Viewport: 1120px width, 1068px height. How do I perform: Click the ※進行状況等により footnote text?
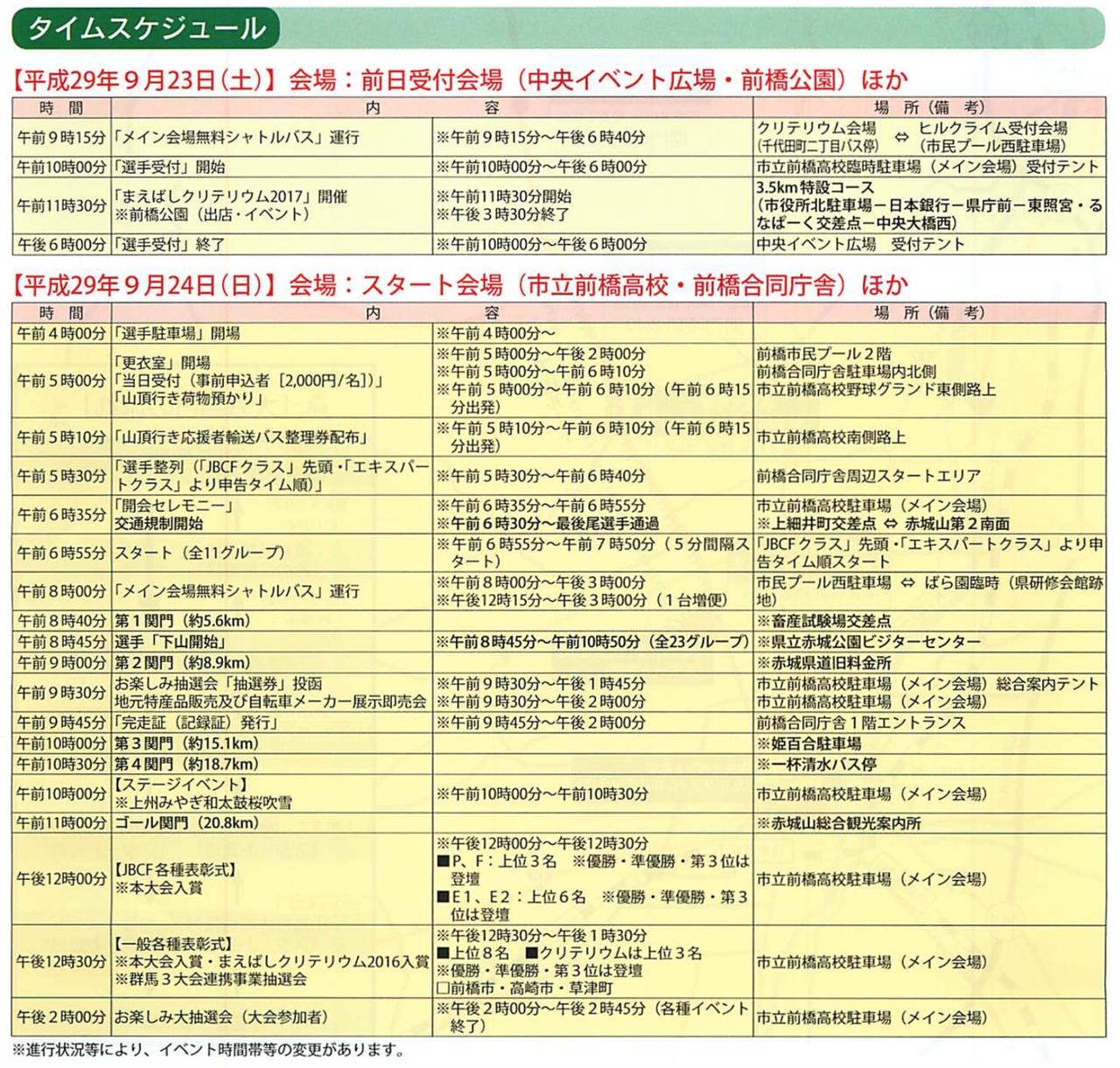pyautogui.click(x=208, y=1050)
